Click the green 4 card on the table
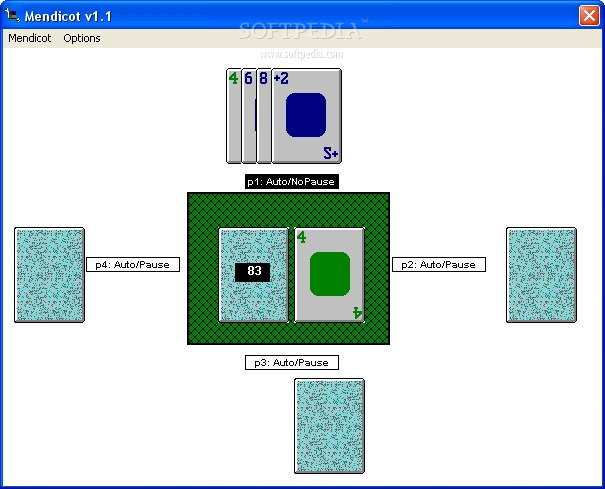Viewport: 605px width, 489px height. pyautogui.click(x=330, y=275)
